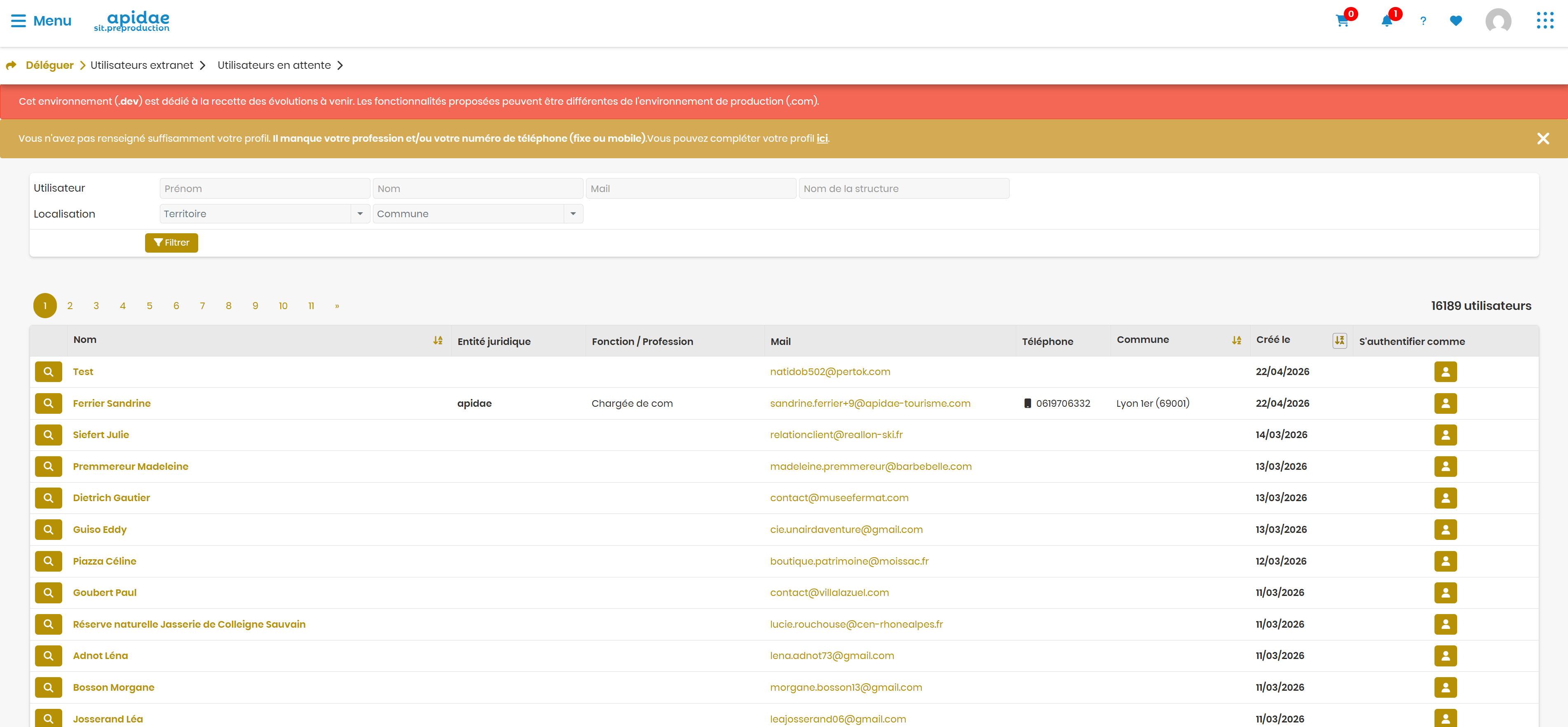Authenticate as the Test user

point(1445,372)
